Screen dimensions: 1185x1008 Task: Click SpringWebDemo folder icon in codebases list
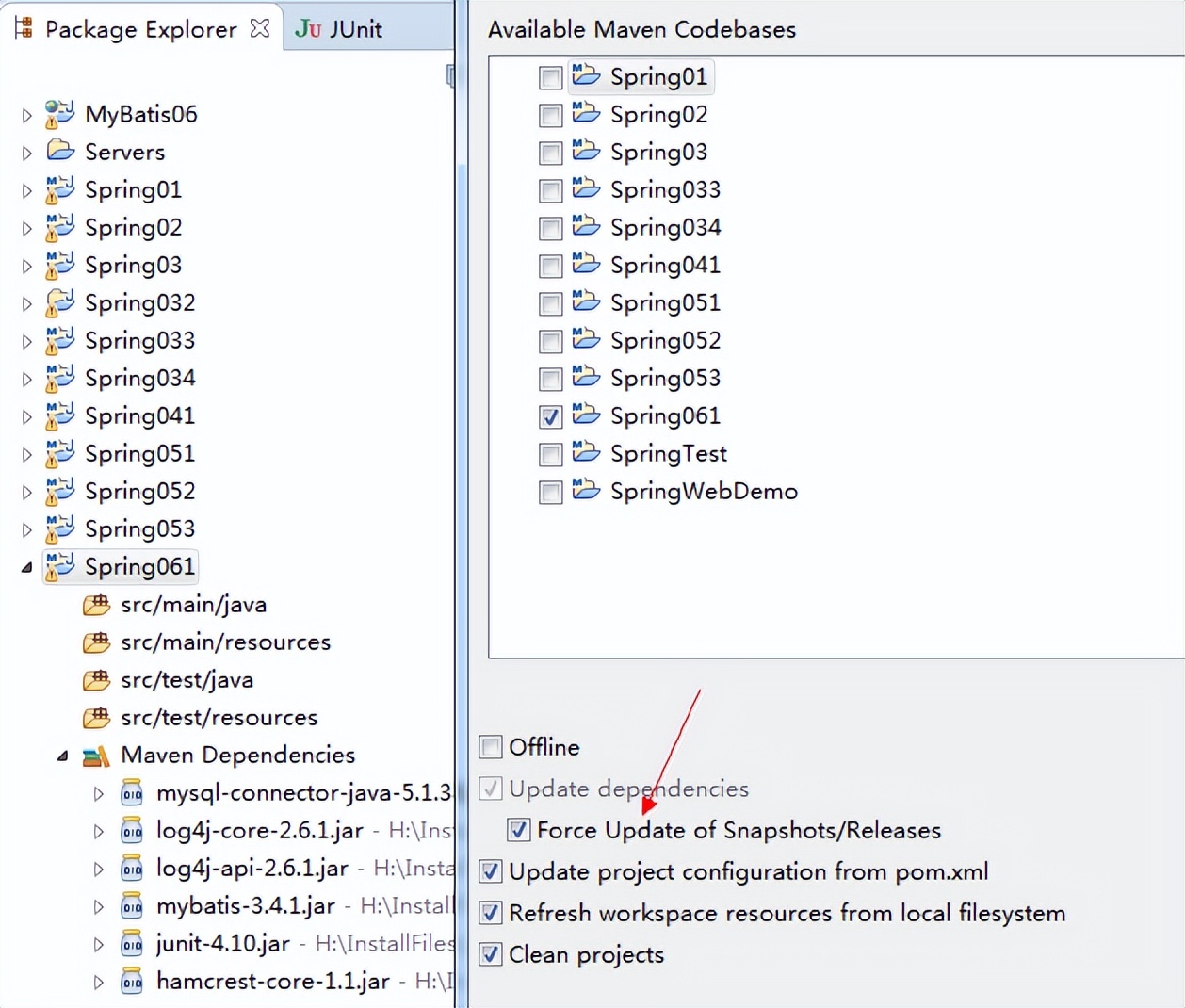[x=586, y=490]
